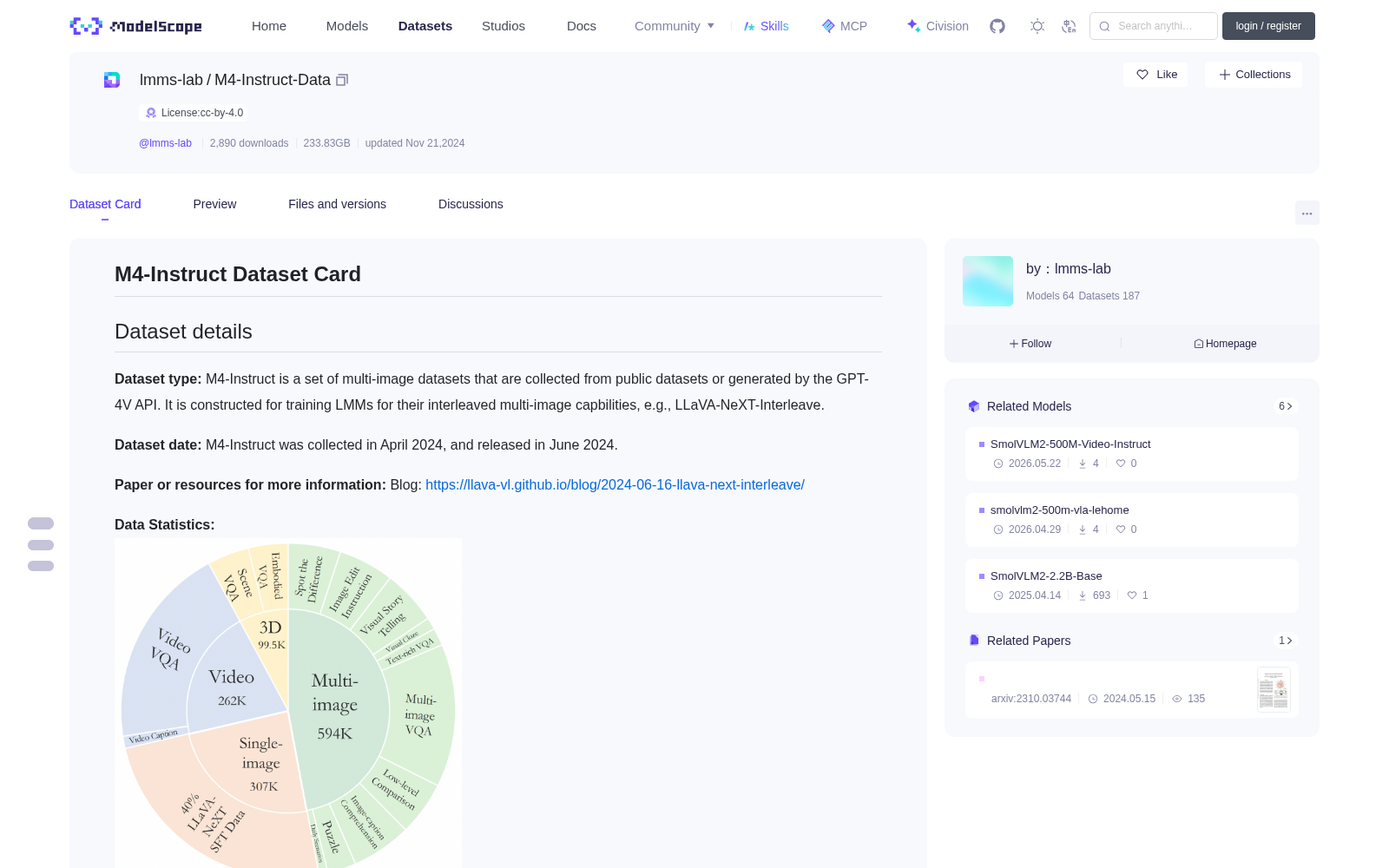Click the middle floating sidebar pill
This screenshot has height=868, width=1389.
click(41, 545)
